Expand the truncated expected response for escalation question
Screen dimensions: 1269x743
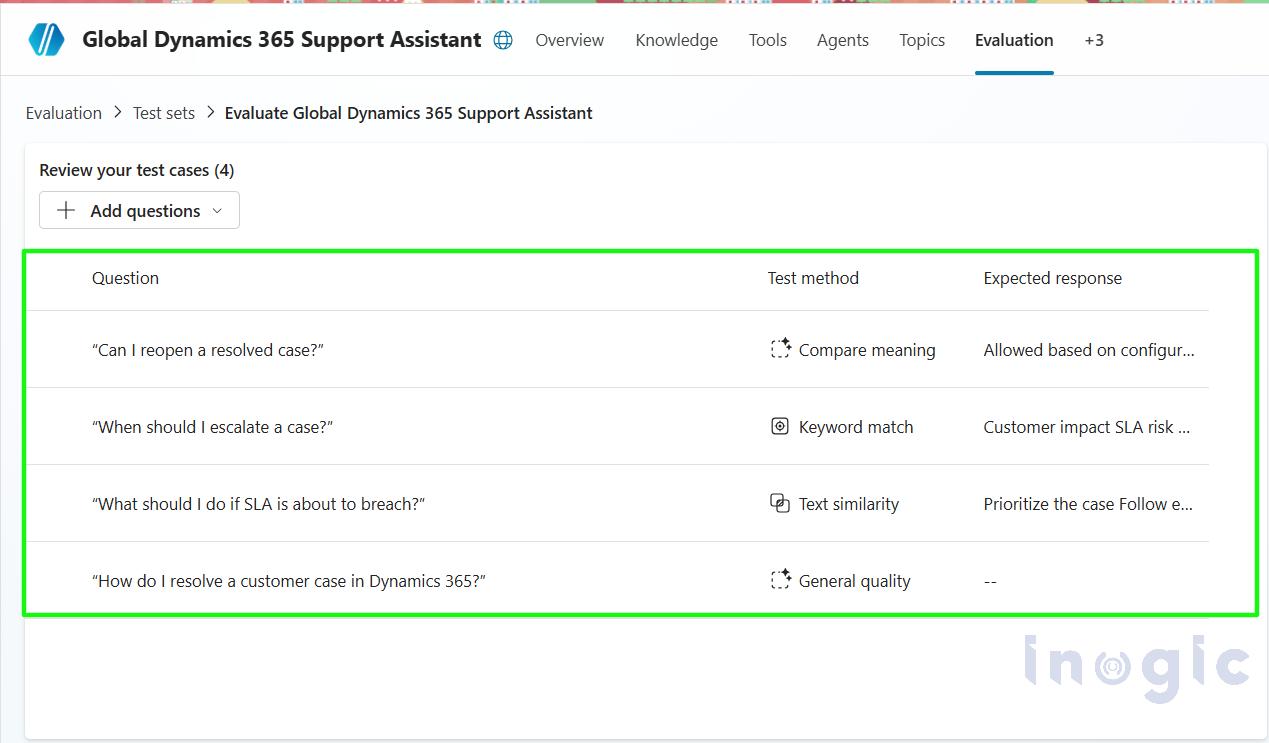[x=1087, y=426]
